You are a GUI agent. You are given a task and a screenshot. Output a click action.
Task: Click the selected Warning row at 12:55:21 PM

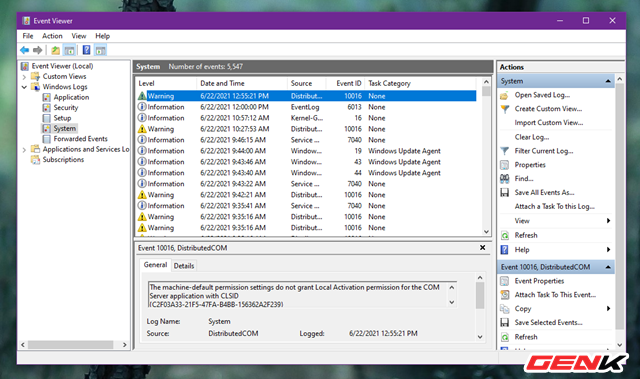(306, 96)
